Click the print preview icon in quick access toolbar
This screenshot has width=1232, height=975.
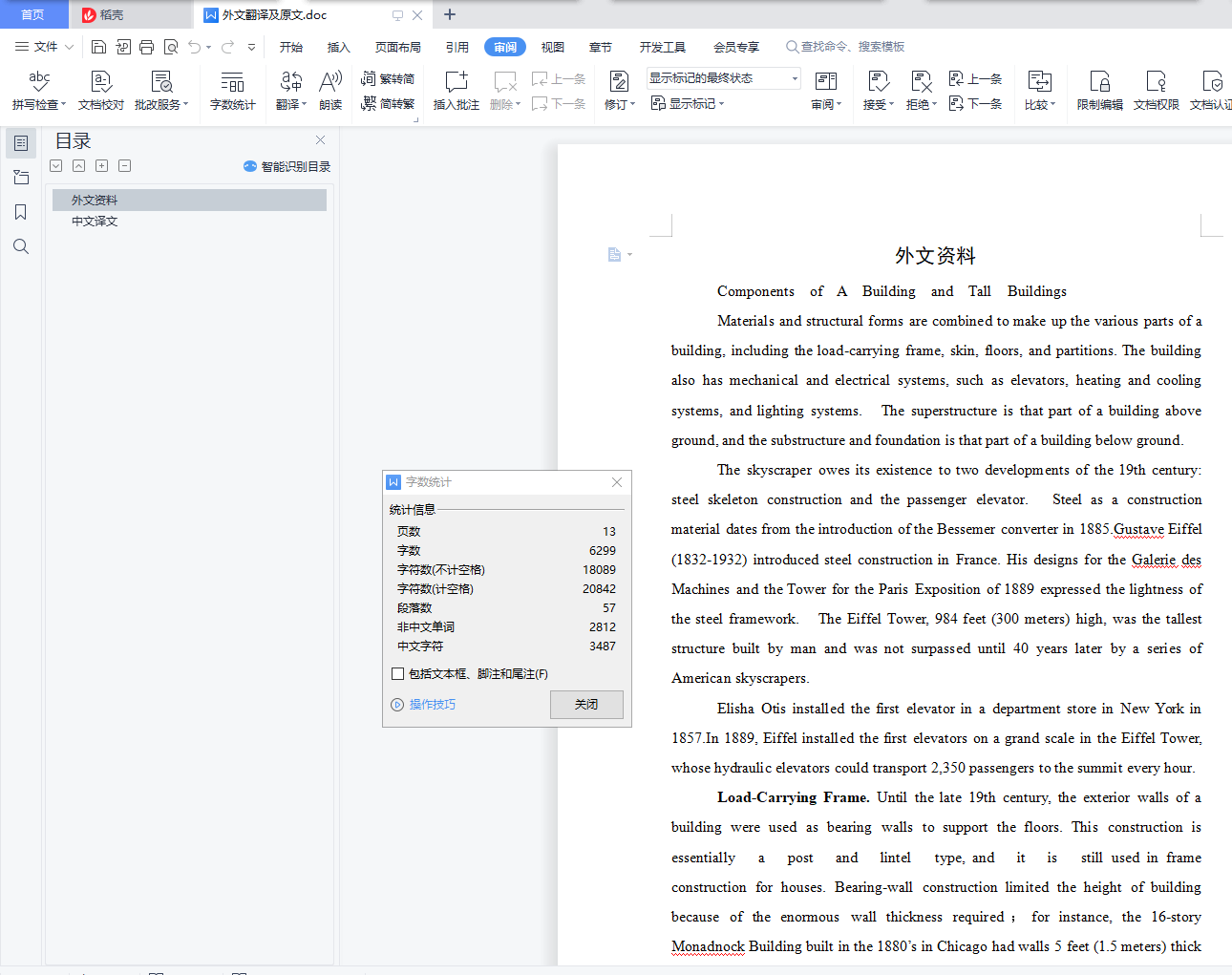click(x=171, y=47)
